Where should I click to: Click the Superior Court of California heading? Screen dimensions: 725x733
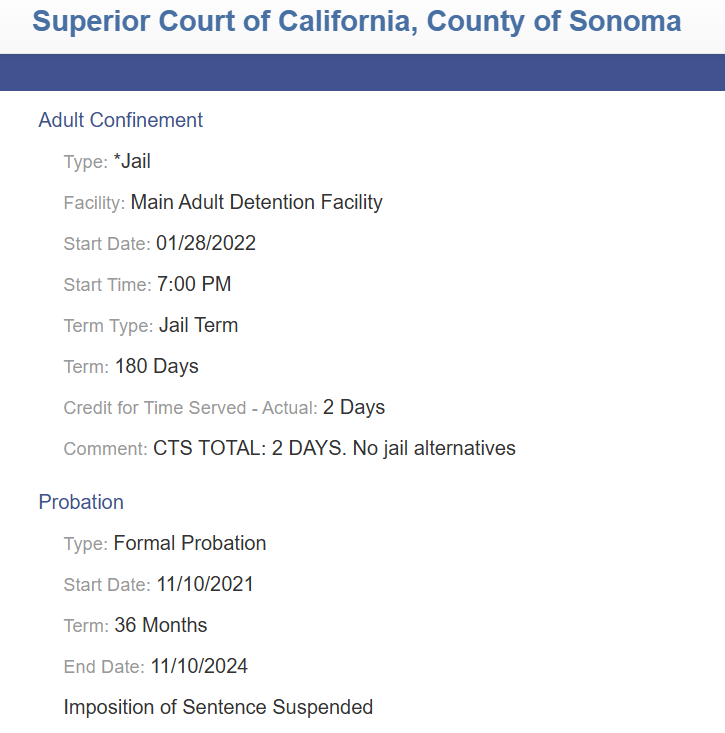coord(356,22)
